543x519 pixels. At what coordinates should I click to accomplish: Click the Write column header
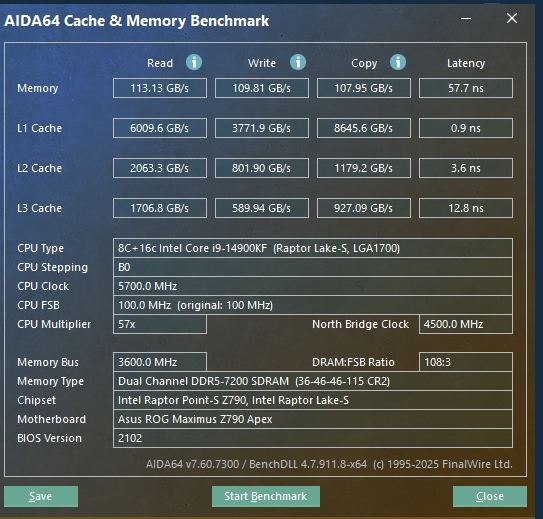point(262,63)
